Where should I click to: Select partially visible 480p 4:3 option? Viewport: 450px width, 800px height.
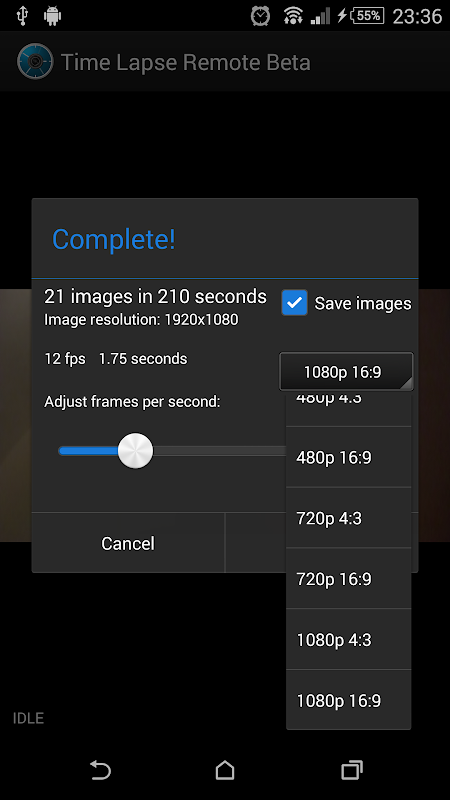348,409
